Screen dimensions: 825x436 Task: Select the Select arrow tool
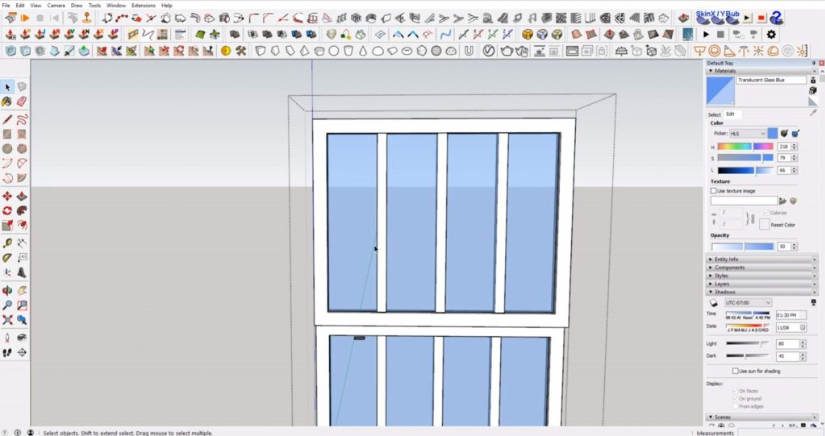pyautogui.click(x=7, y=87)
